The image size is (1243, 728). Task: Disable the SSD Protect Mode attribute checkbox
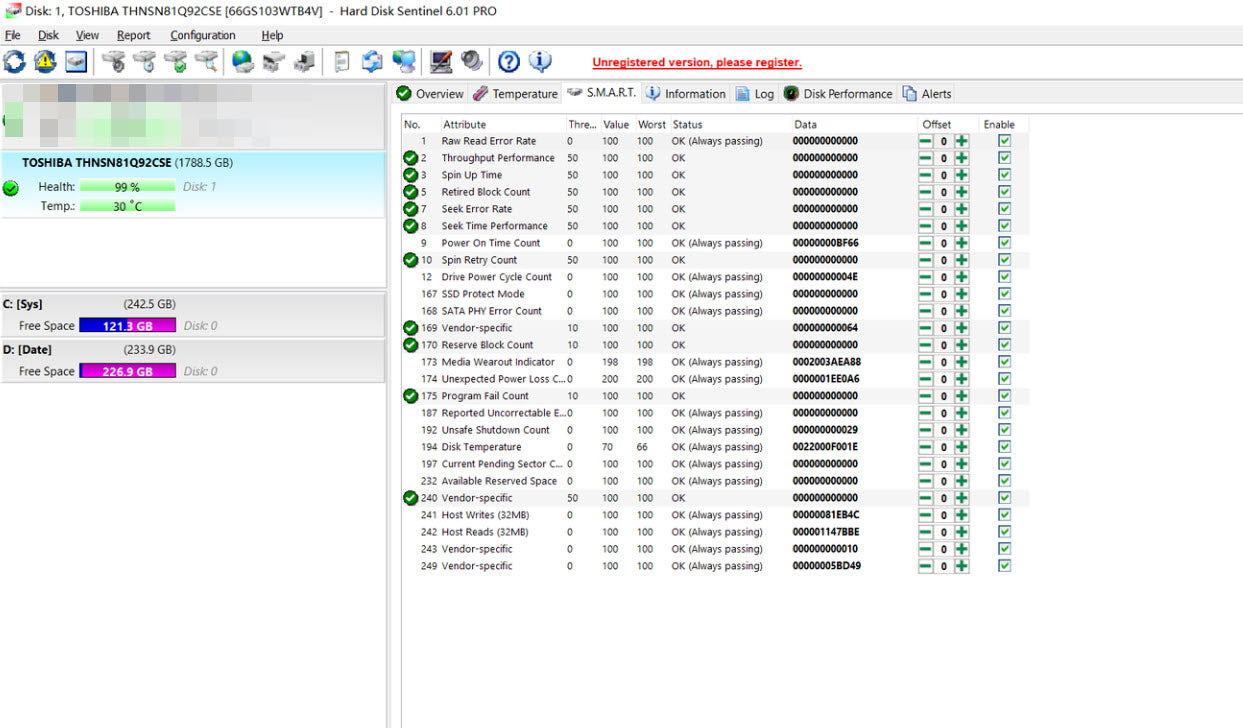point(1004,294)
